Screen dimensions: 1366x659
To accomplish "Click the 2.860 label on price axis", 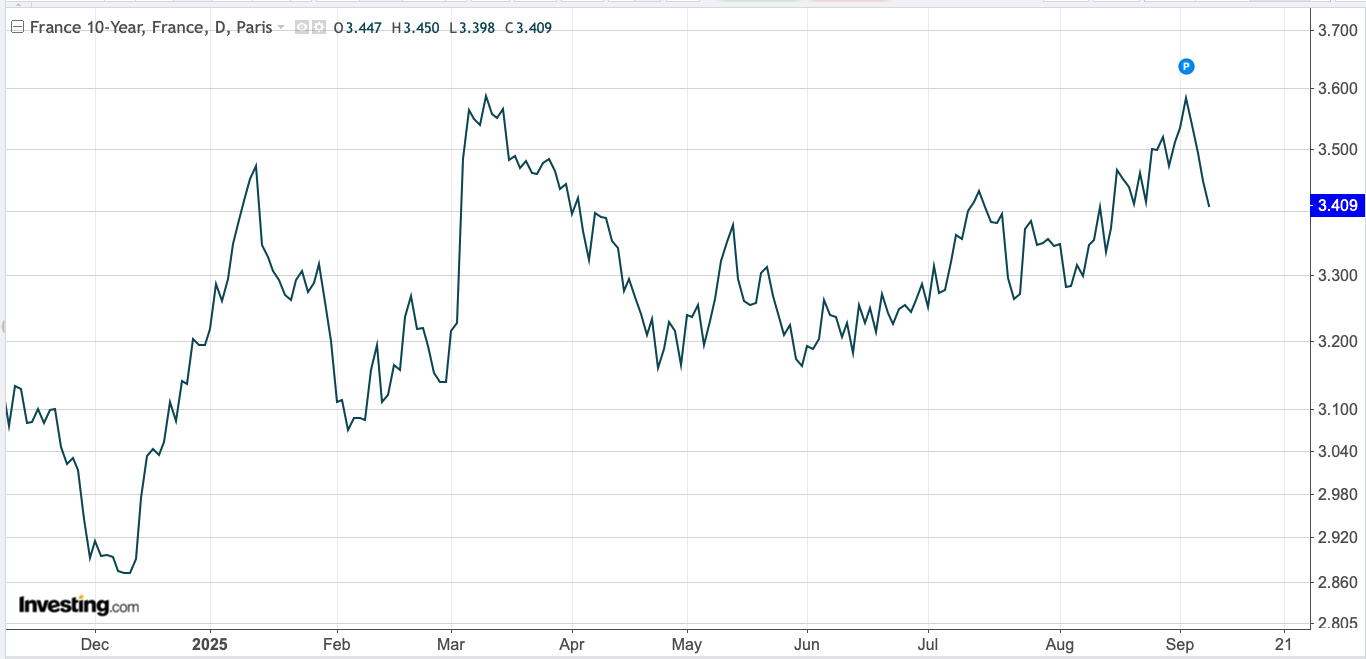I will 1337,582.
